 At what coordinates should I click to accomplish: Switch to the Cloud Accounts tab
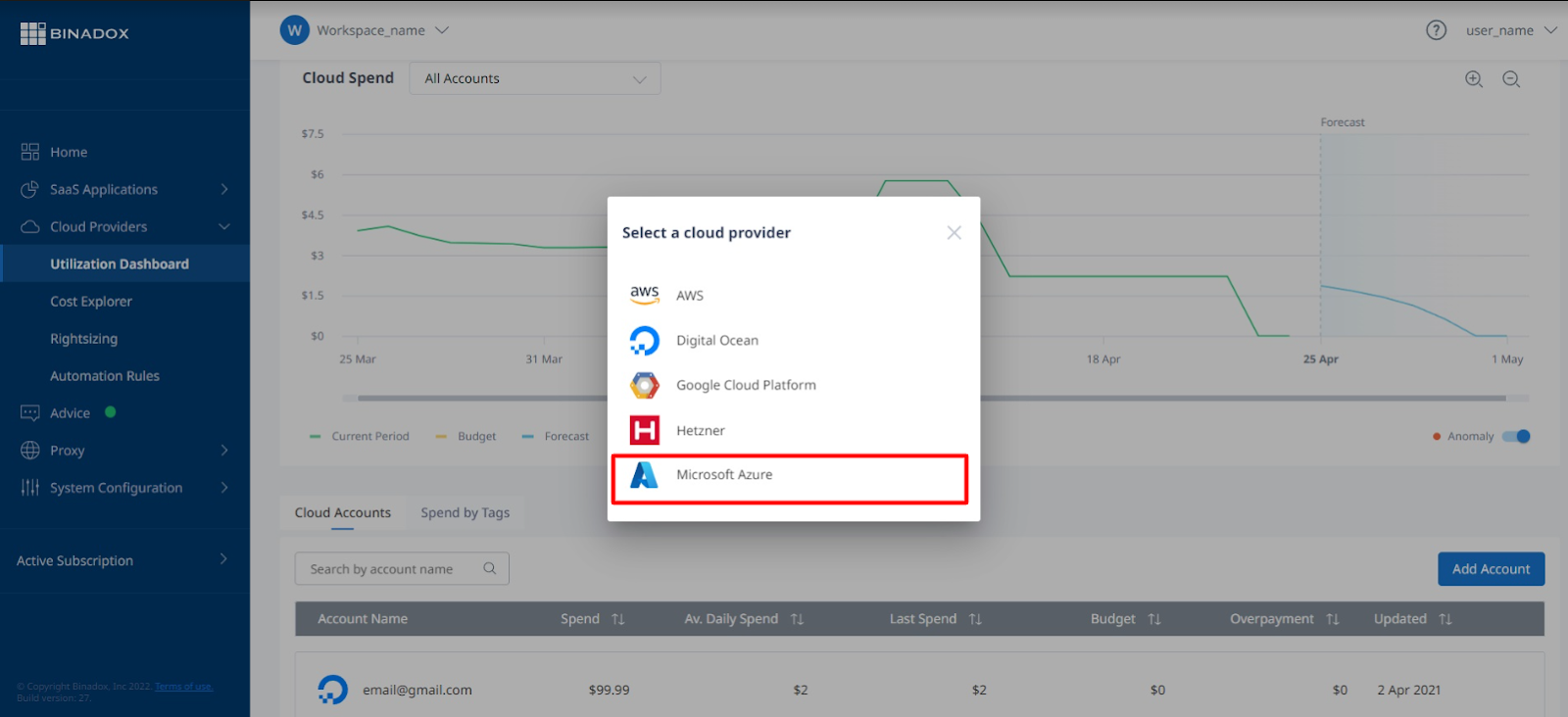point(342,512)
